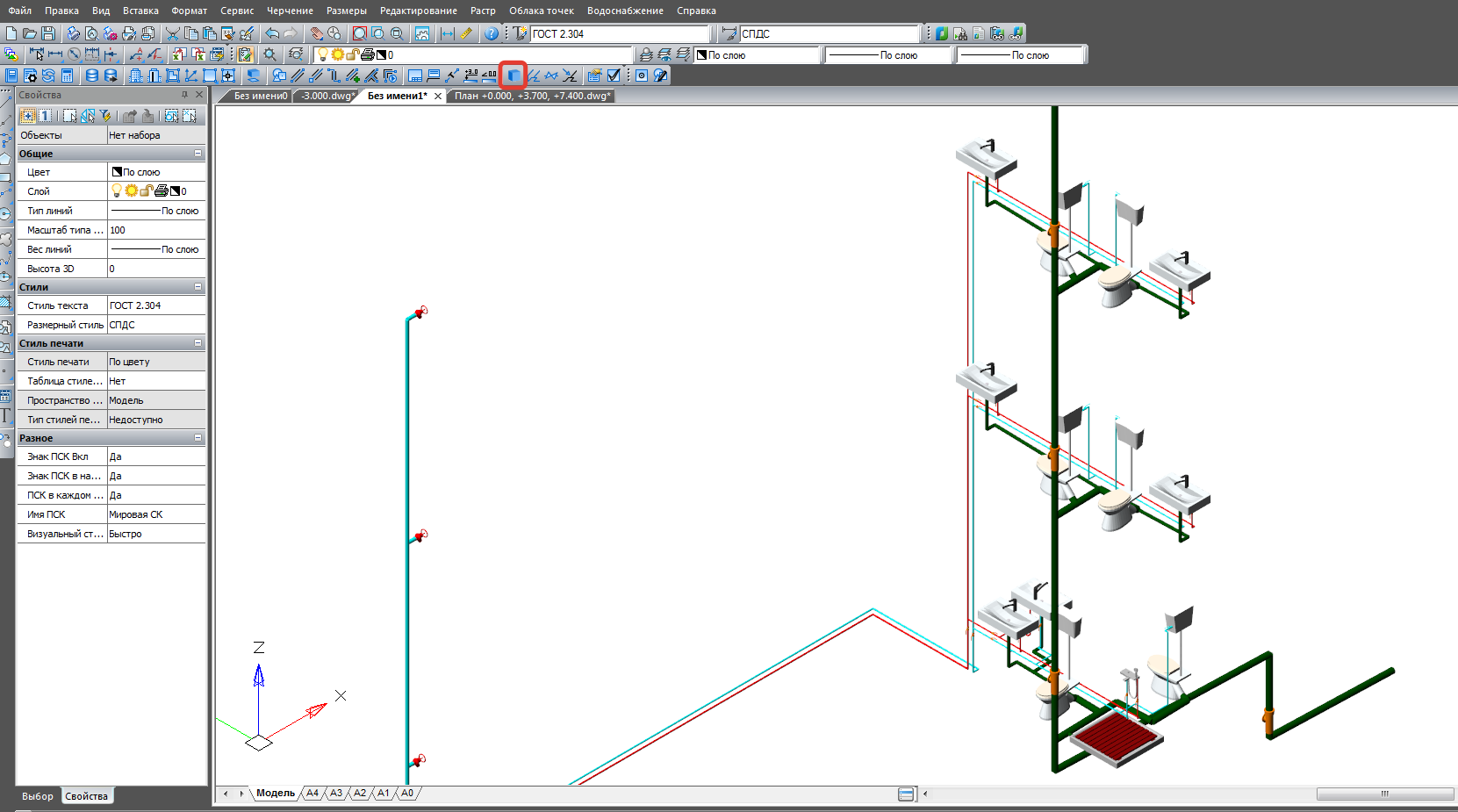Switch to the -3.000.dwg tab
The width and height of the screenshot is (1458, 812).
(327, 96)
